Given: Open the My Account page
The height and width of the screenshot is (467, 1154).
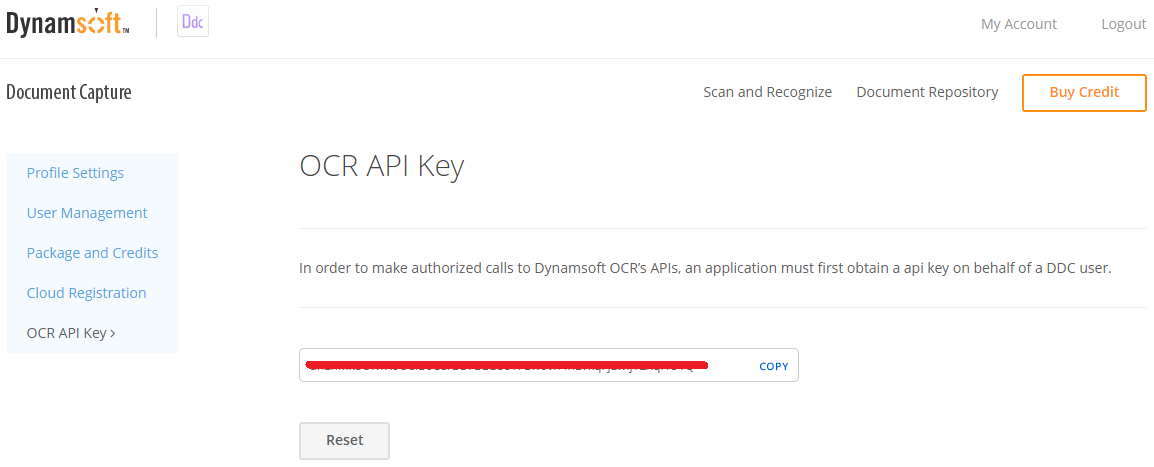Looking at the screenshot, I should (1018, 24).
